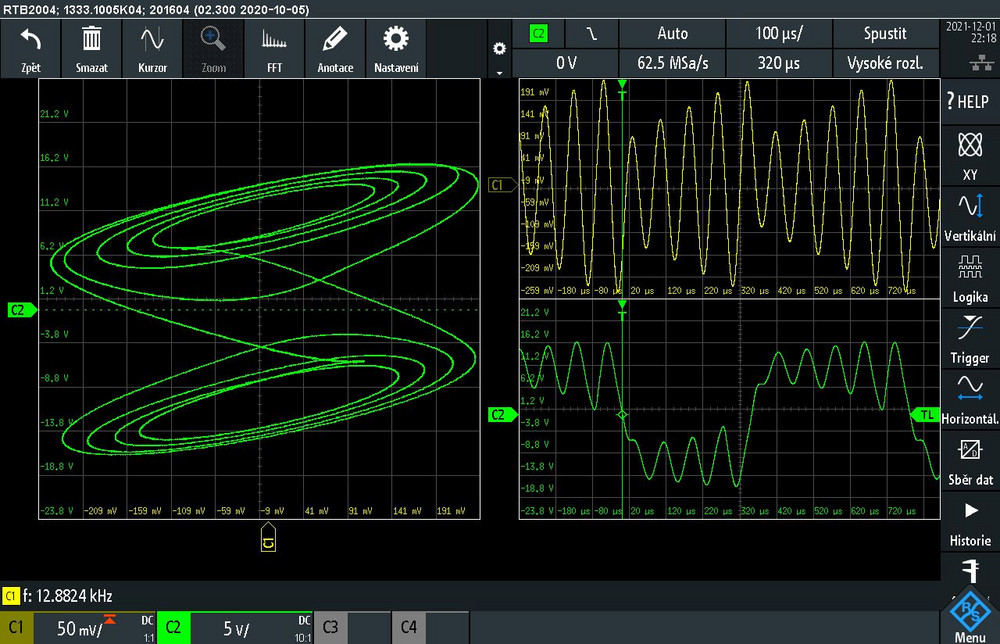Image resolution: width=1000 pixels, height=644 pixels.
Task: Toggle channel C1 in bottom bar
Action: (x=16, y=628)
